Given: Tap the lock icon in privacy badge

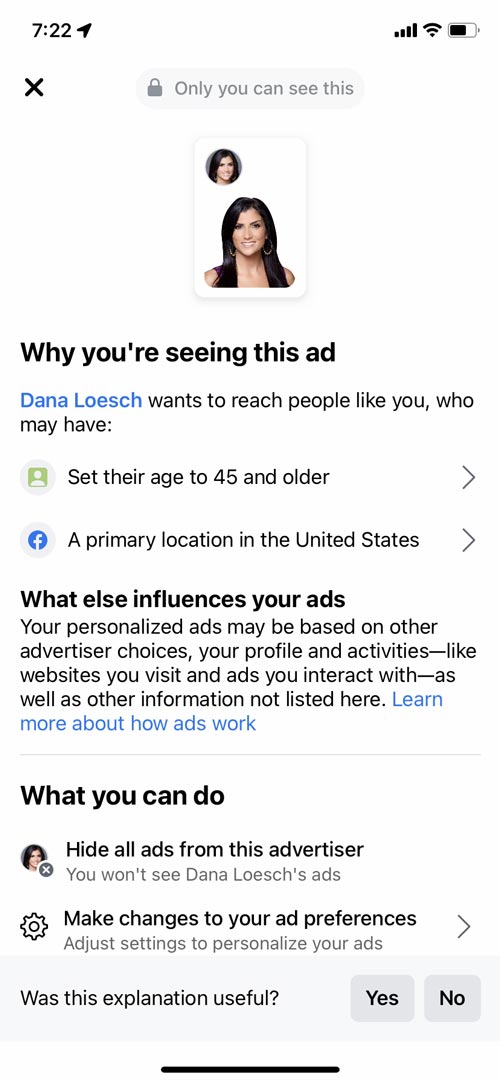Looking at the screenshot, I should click(156, 88).
